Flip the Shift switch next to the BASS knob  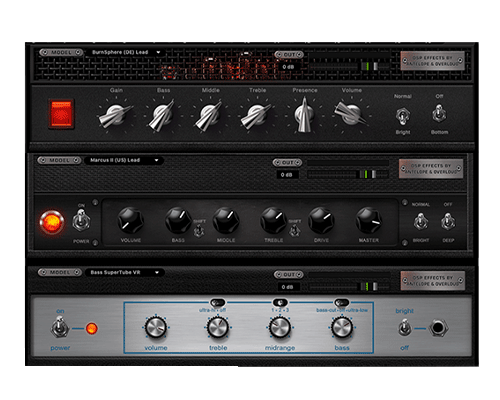199,231
